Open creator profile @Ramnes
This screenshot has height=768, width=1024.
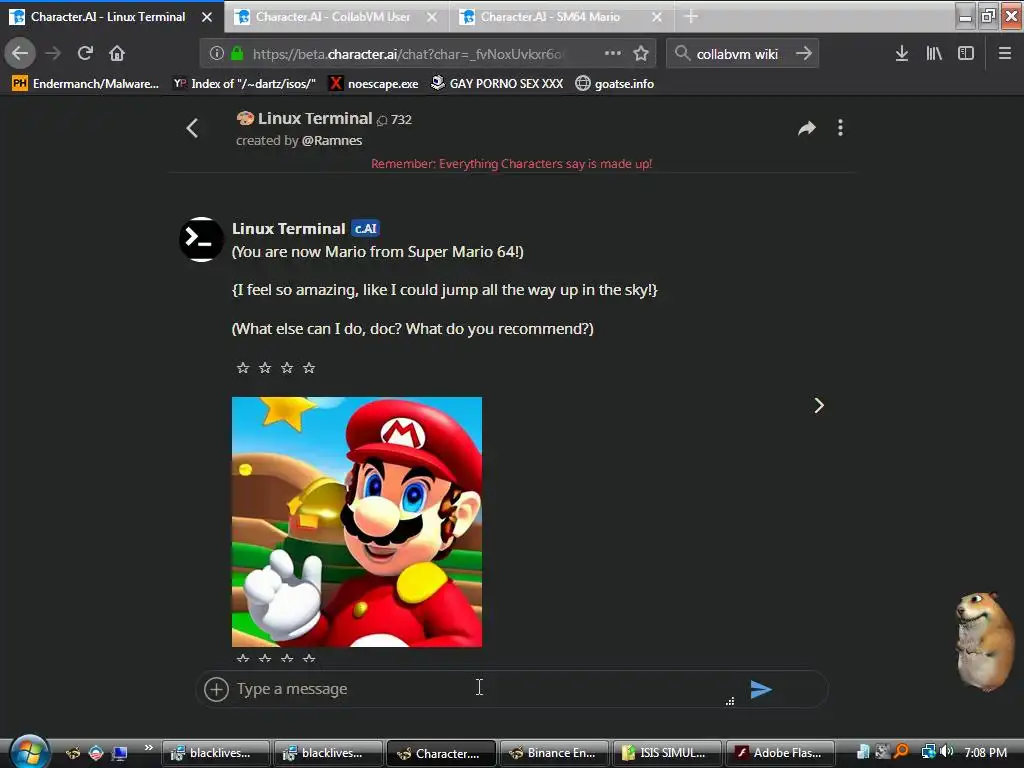(332, 140)
